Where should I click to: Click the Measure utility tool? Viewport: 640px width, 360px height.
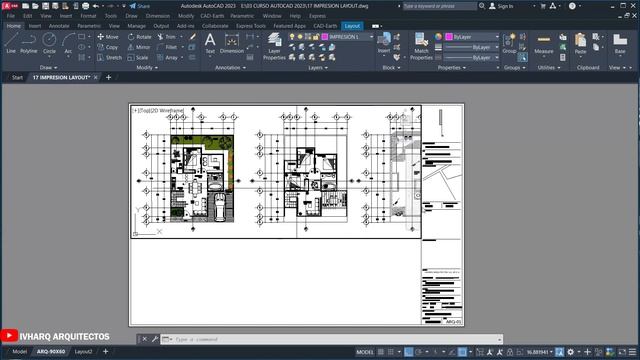click(544, 43)
